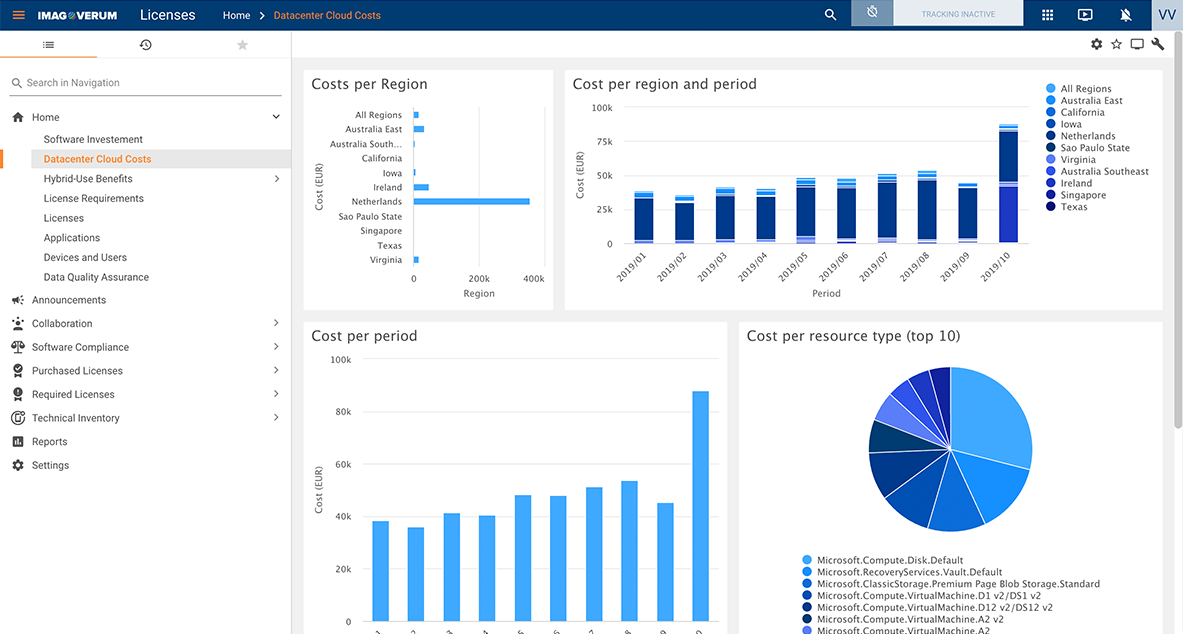Click the search magnifier in top bar

(x=830, y=14)
